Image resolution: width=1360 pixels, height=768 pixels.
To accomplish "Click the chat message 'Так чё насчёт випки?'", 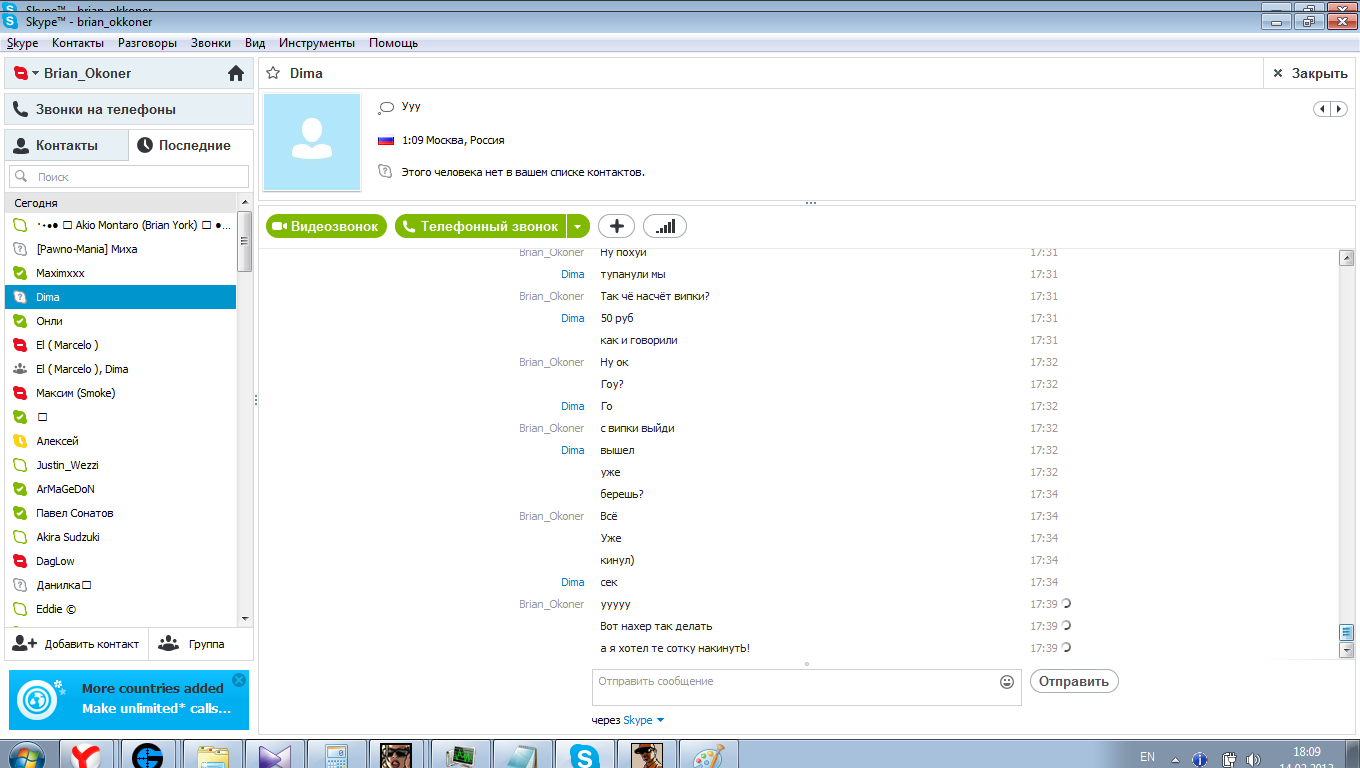I will click(x=655, y=296).
